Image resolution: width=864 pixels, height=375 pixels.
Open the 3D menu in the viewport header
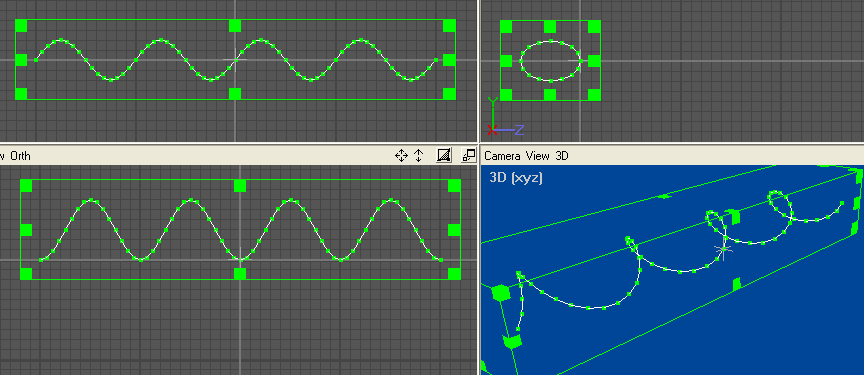561,156
